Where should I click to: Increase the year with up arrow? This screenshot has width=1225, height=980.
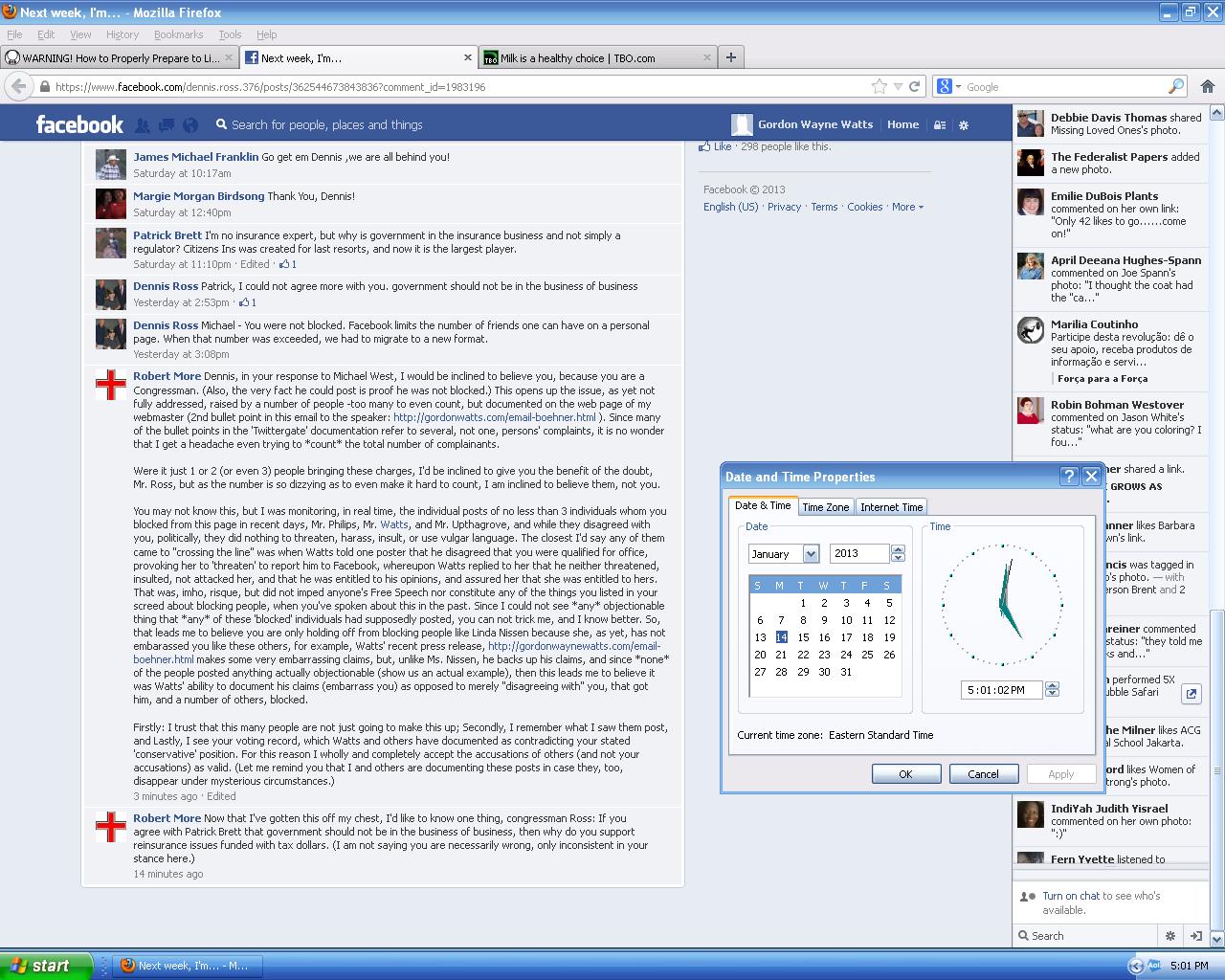pyautogui.click(x=898, y=549)
